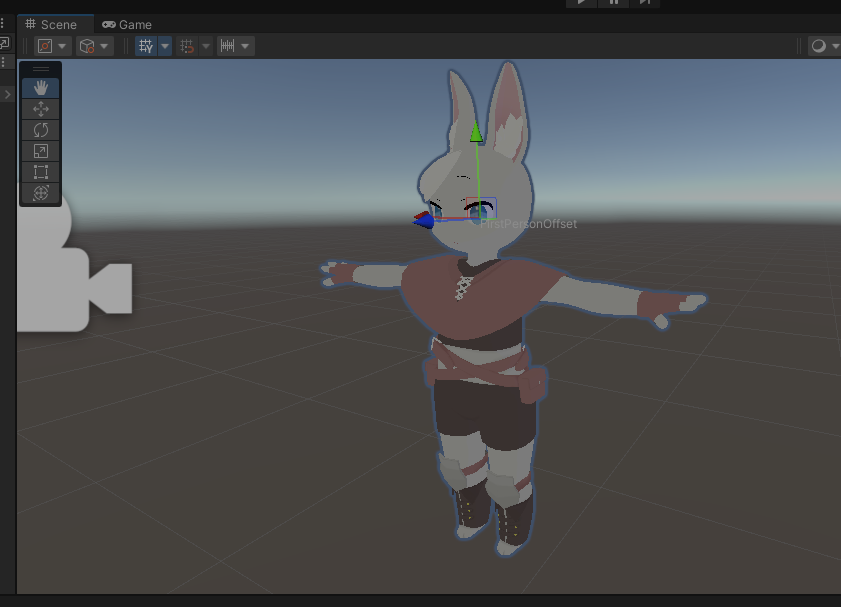Click the Step frame button
The width and height of the screenshot is (841, 607).
645,3
